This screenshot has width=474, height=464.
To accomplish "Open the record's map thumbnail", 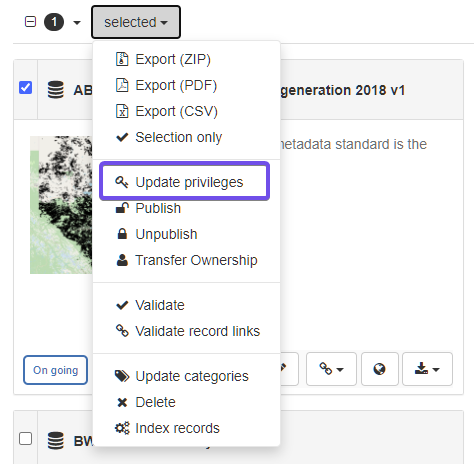I will coord(61,205).
